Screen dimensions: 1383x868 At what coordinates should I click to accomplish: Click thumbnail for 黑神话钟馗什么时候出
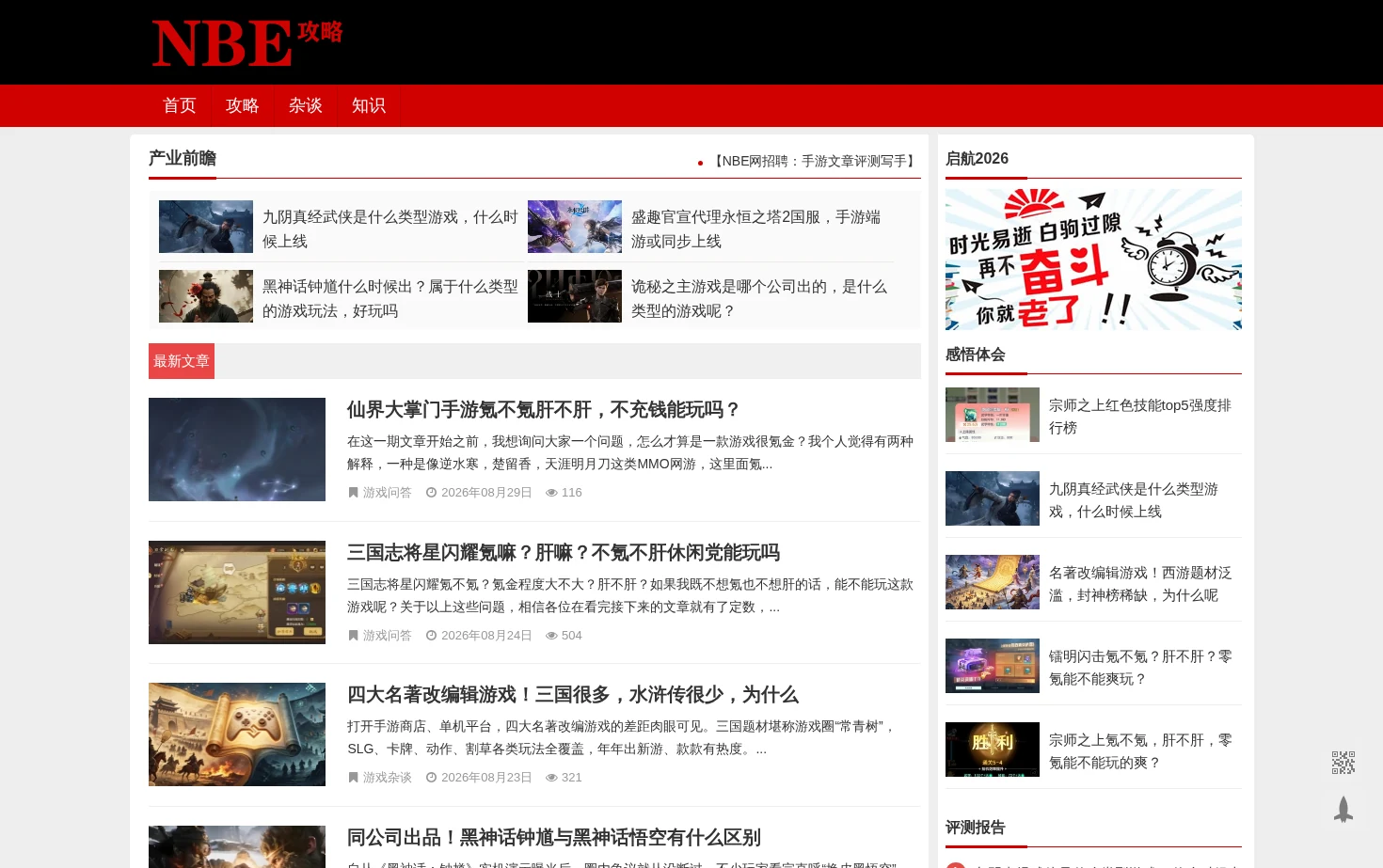(x=206, y=296)
